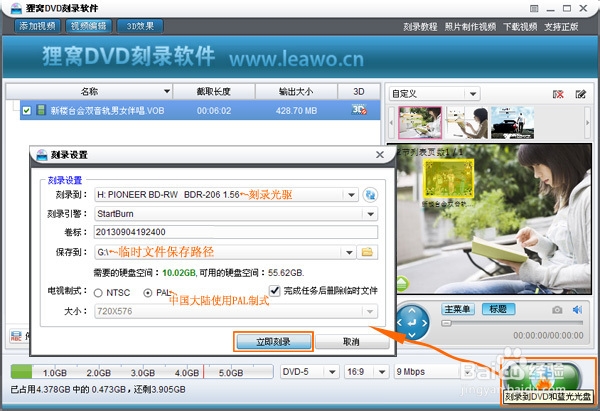
Task: Open the DVD-5 disc type dropdown
Action: pos(310,372)
